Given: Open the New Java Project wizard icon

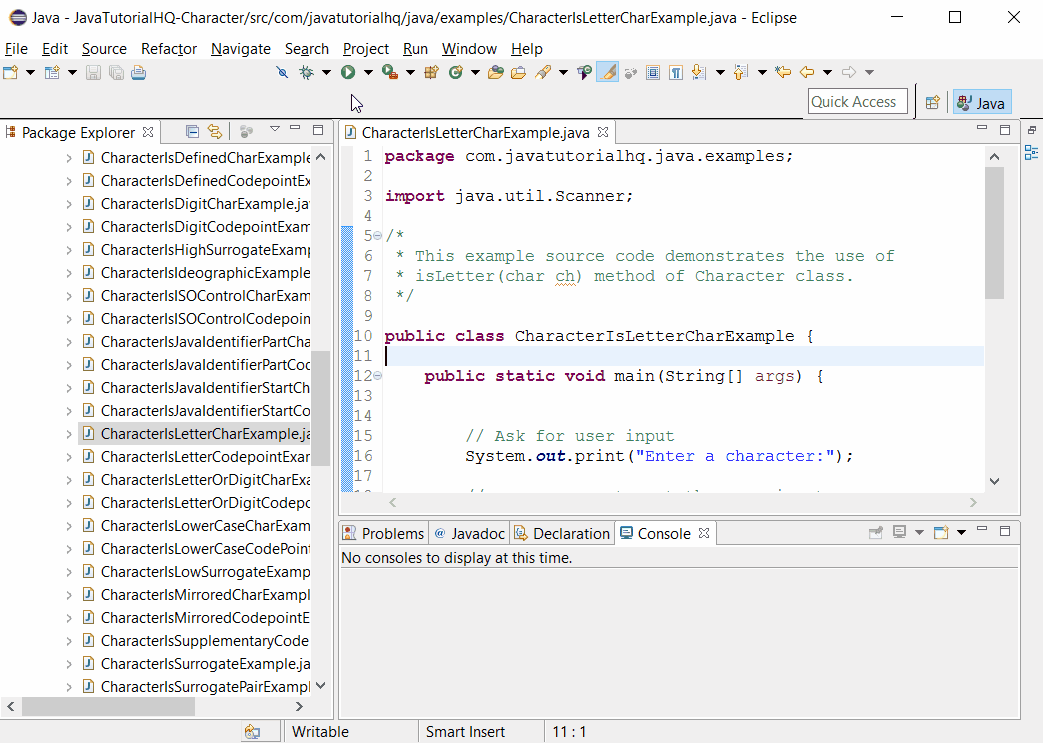Looking at the screenshot, I should tap(52, 71).
